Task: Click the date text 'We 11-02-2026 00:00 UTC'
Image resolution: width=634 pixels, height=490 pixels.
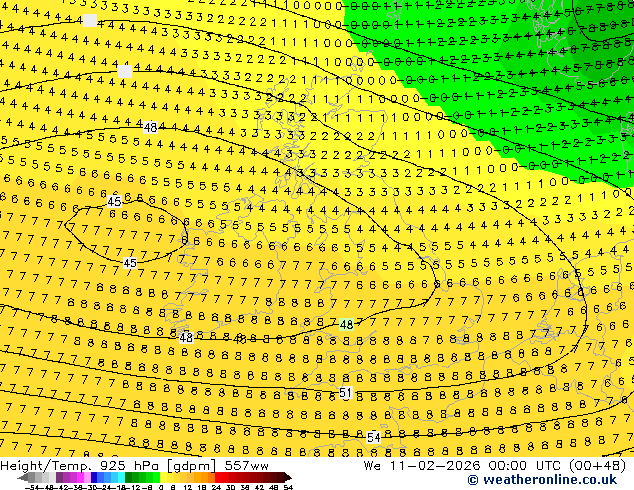Action: click(x=464, y=466)
